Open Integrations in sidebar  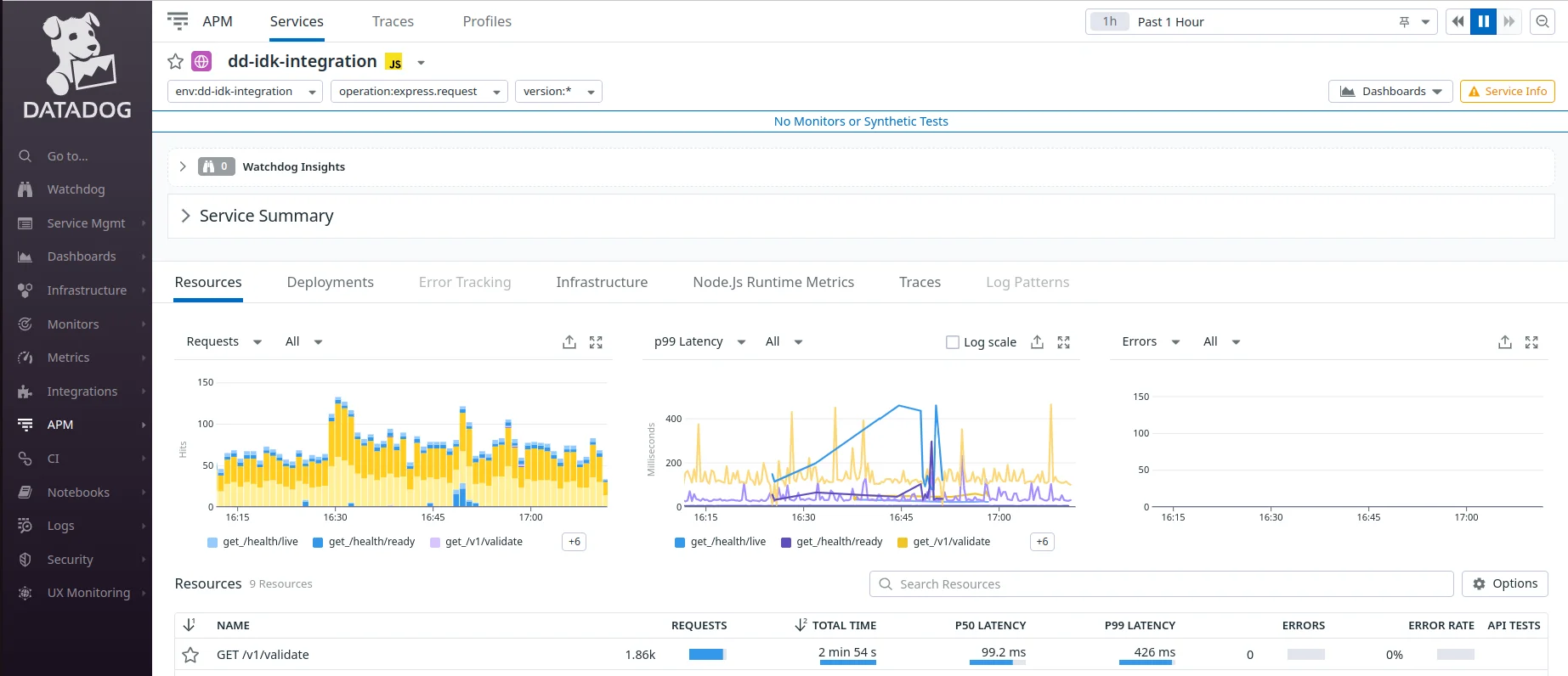(82, 392)
